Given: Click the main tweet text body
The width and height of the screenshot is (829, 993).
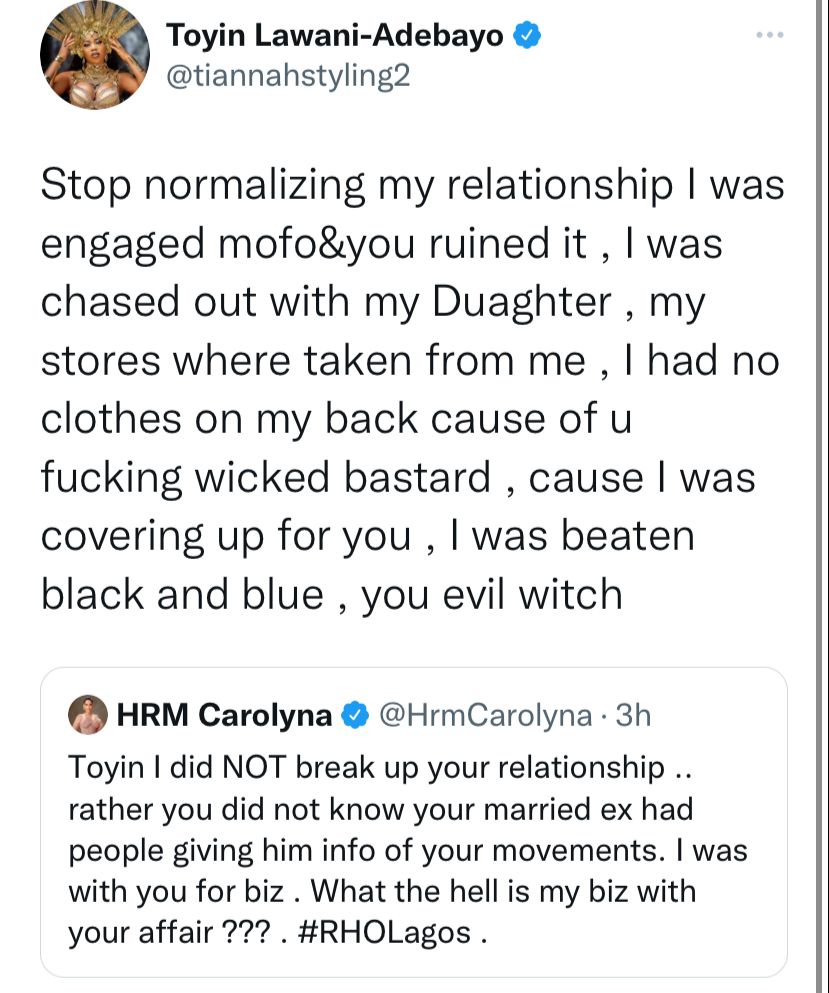Looking at the screenshot, I should click(412, 389).
